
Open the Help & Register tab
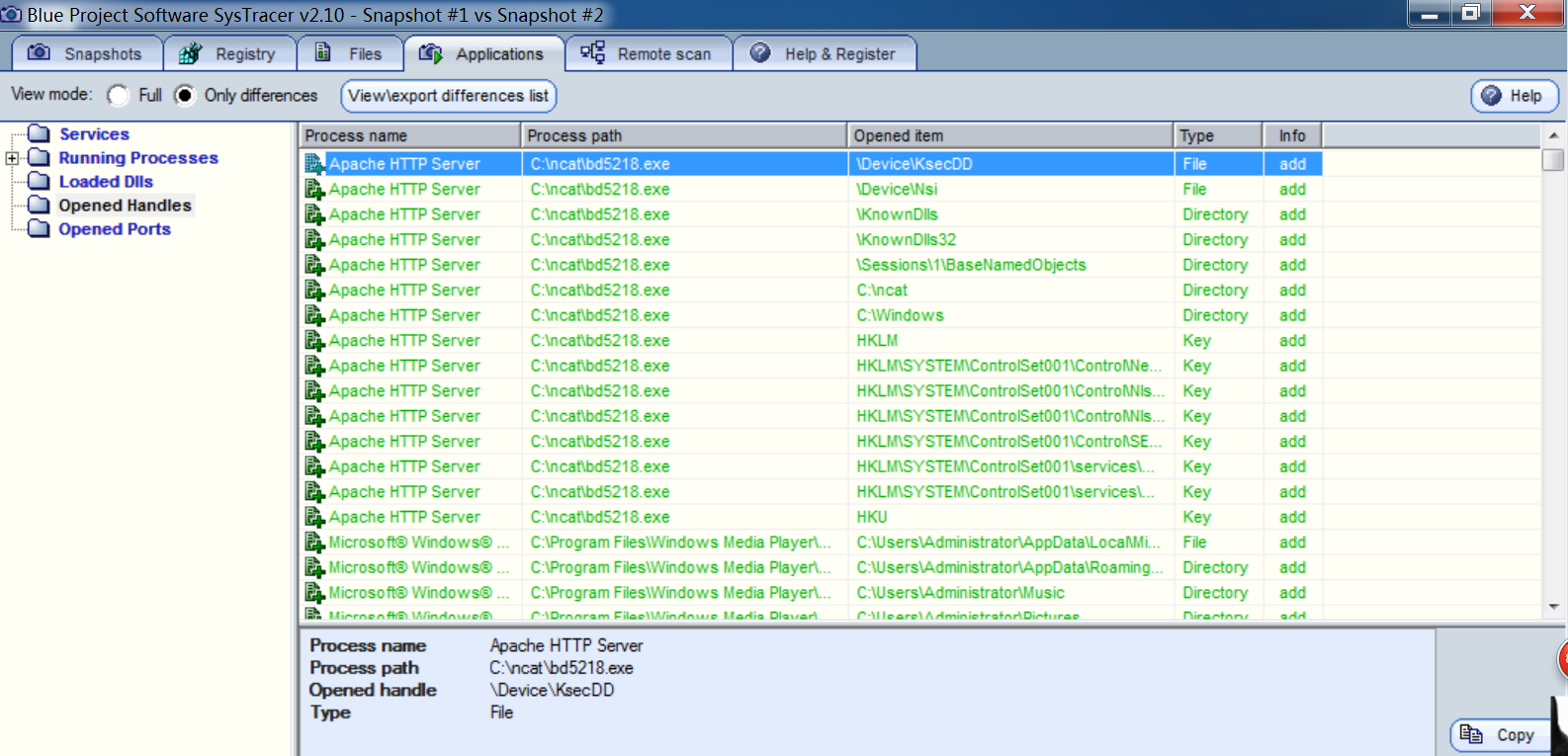[825, 53]
